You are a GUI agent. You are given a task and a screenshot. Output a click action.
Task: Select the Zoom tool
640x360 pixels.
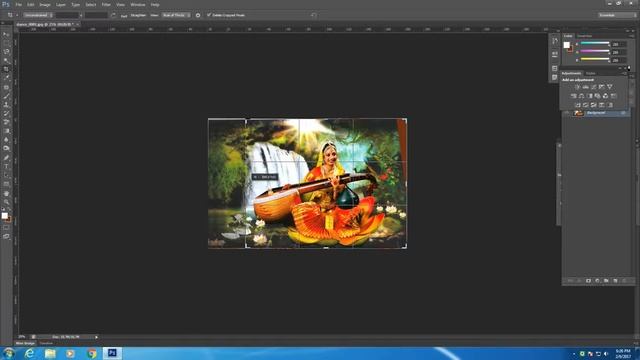(6, 202)
